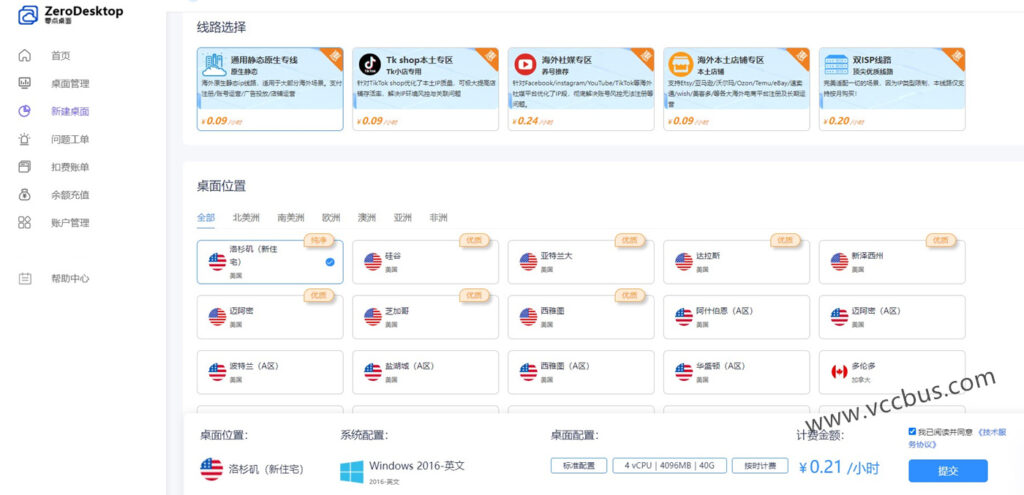The width and height of the screenshot is (1024, 495).
Task: Choose the YouTube 海外社媒专区 icon
Action: (x=524, y=65)
